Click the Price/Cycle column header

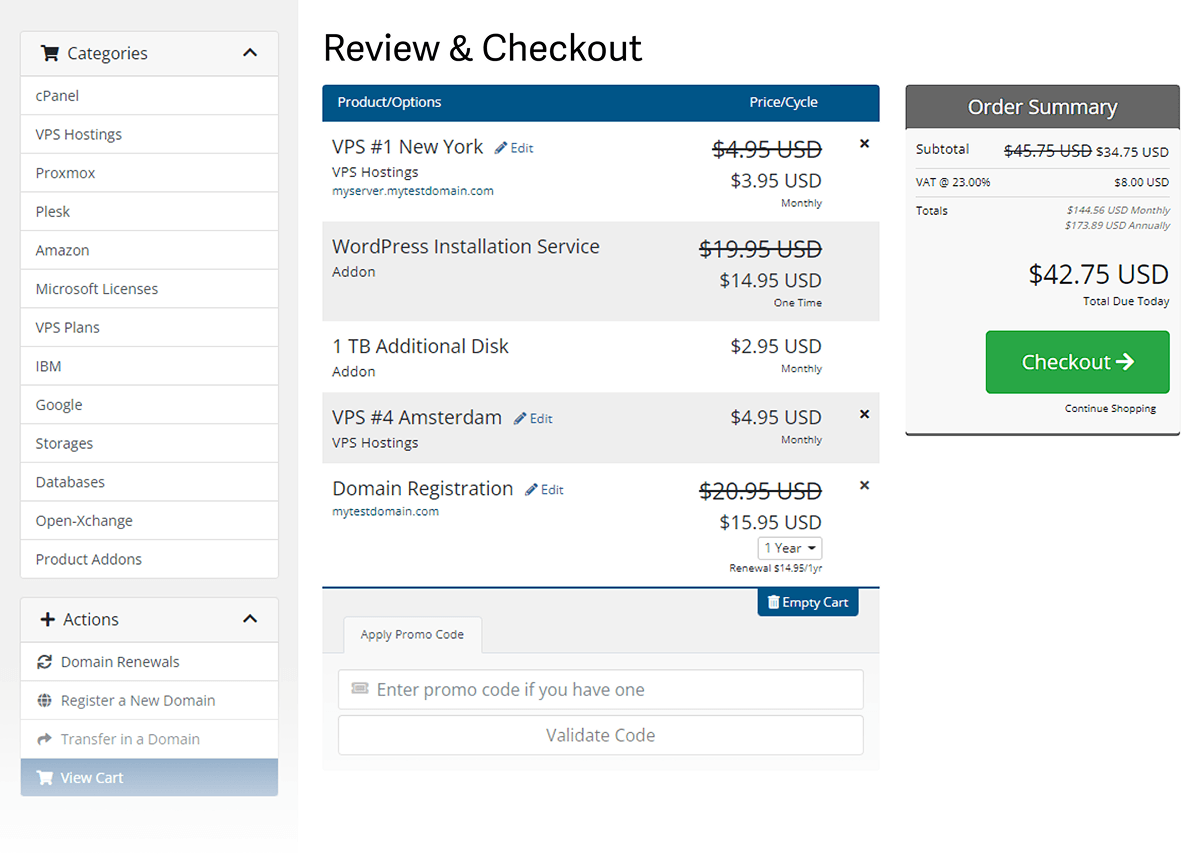coord(784,102)
